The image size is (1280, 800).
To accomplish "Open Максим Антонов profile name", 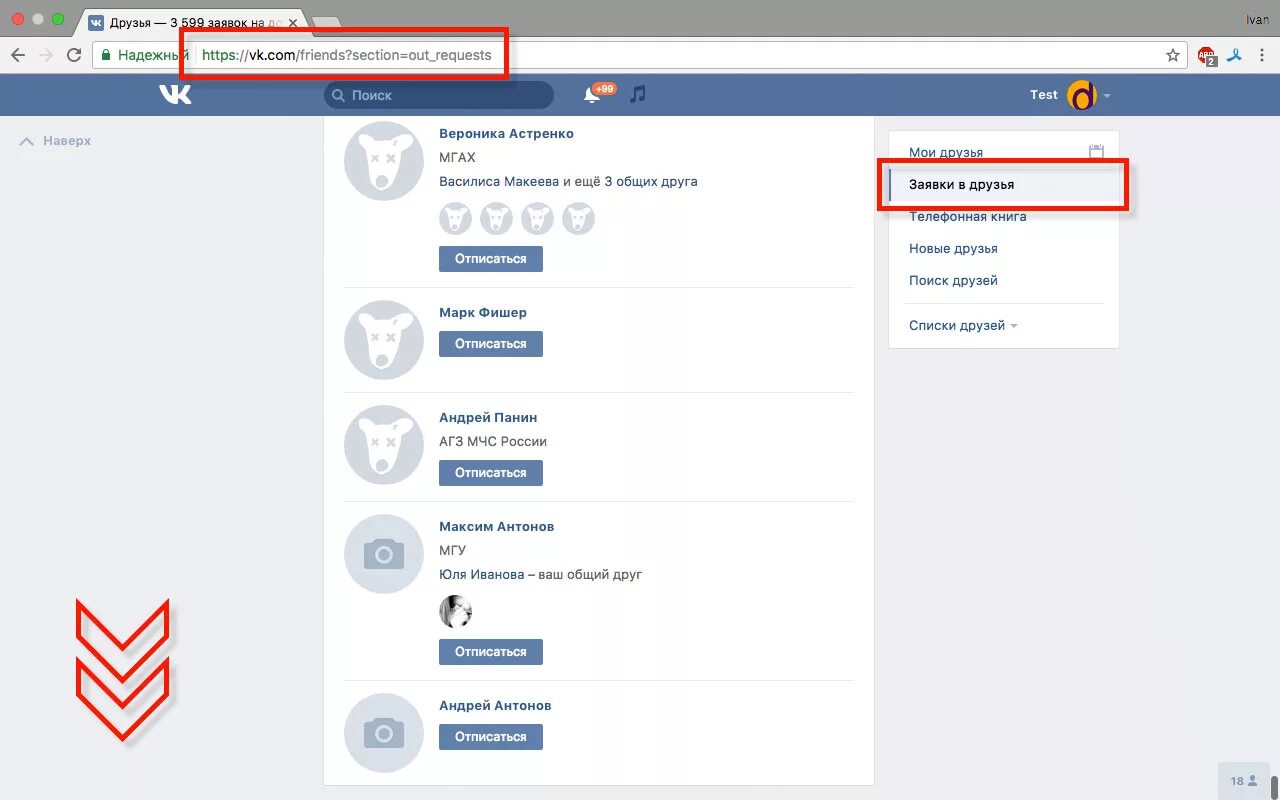I will (496, 526).
